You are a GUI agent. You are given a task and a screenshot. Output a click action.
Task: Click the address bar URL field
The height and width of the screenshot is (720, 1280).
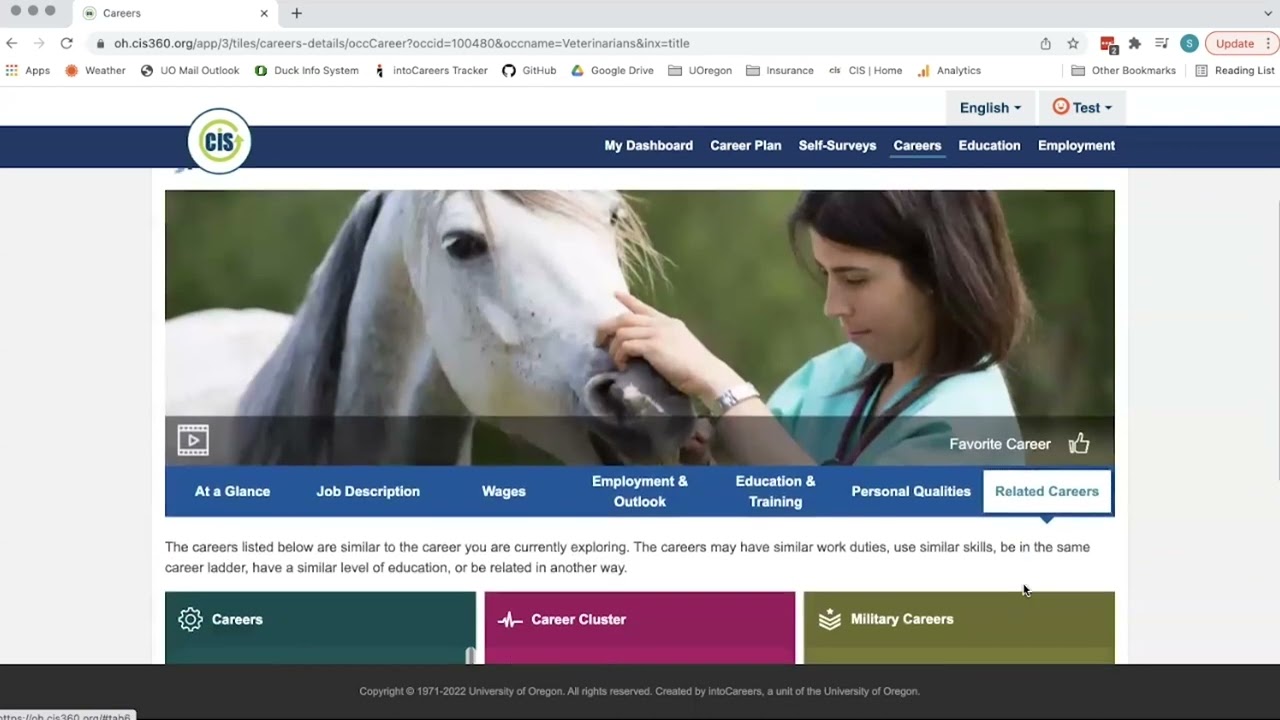coord(560,43)
